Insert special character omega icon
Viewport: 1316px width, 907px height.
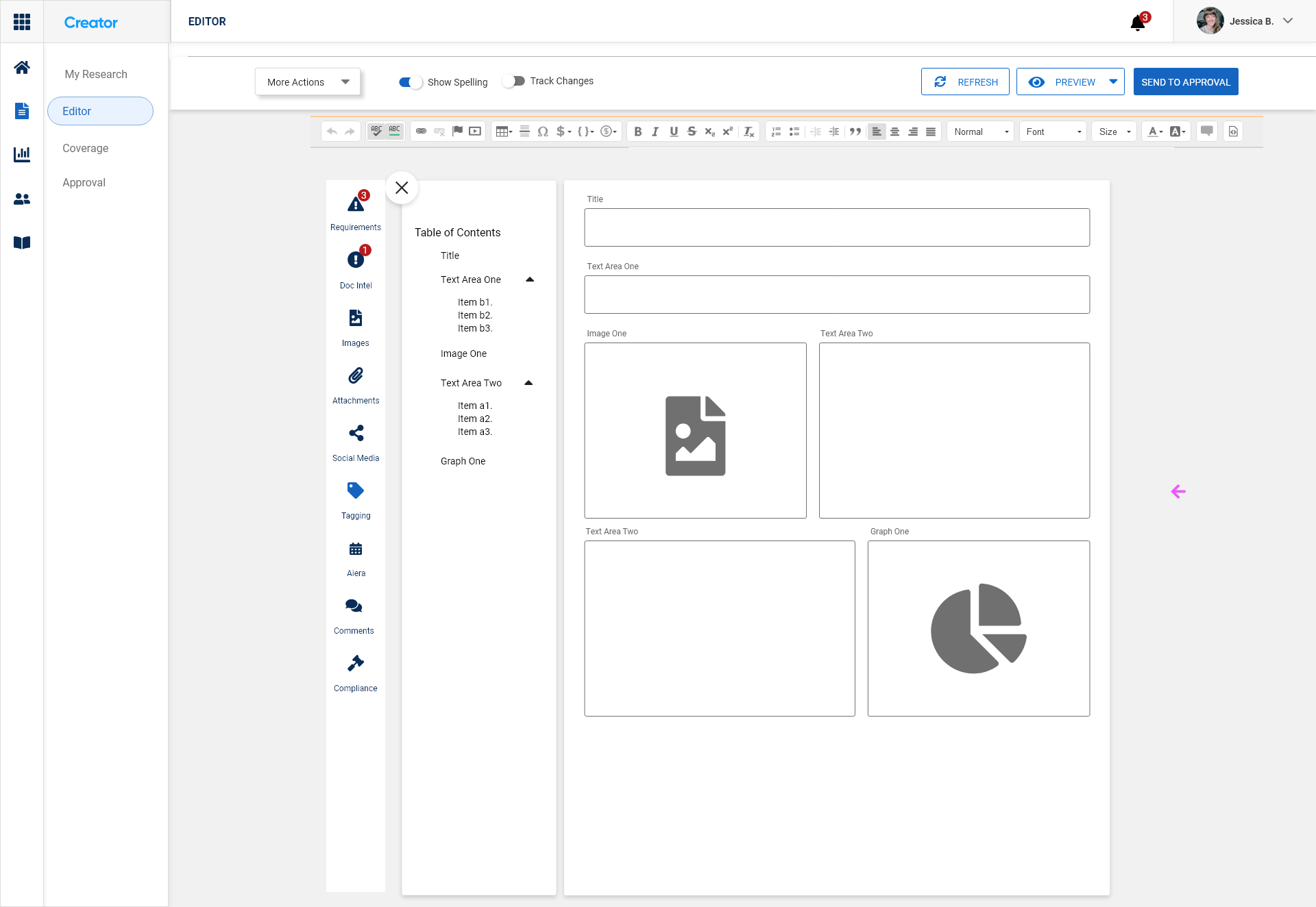pos(543,132)
